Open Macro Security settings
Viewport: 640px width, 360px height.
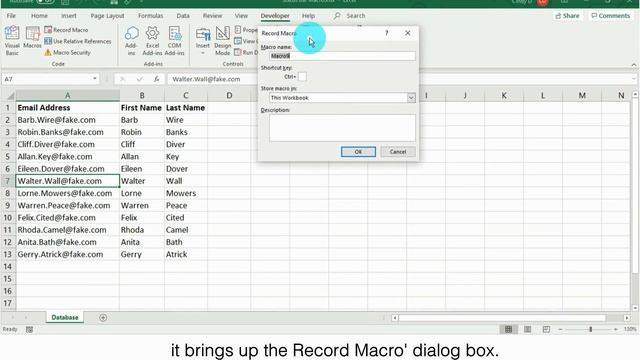[x=67, y=53]
